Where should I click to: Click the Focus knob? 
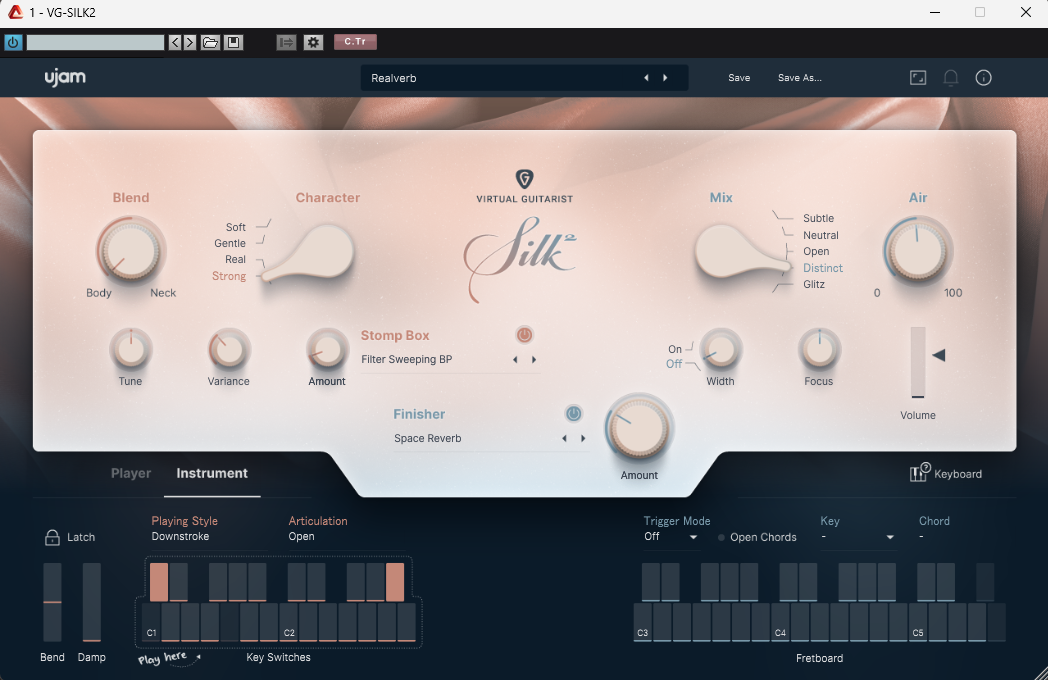pyautogui.click(x=819, y=350)
